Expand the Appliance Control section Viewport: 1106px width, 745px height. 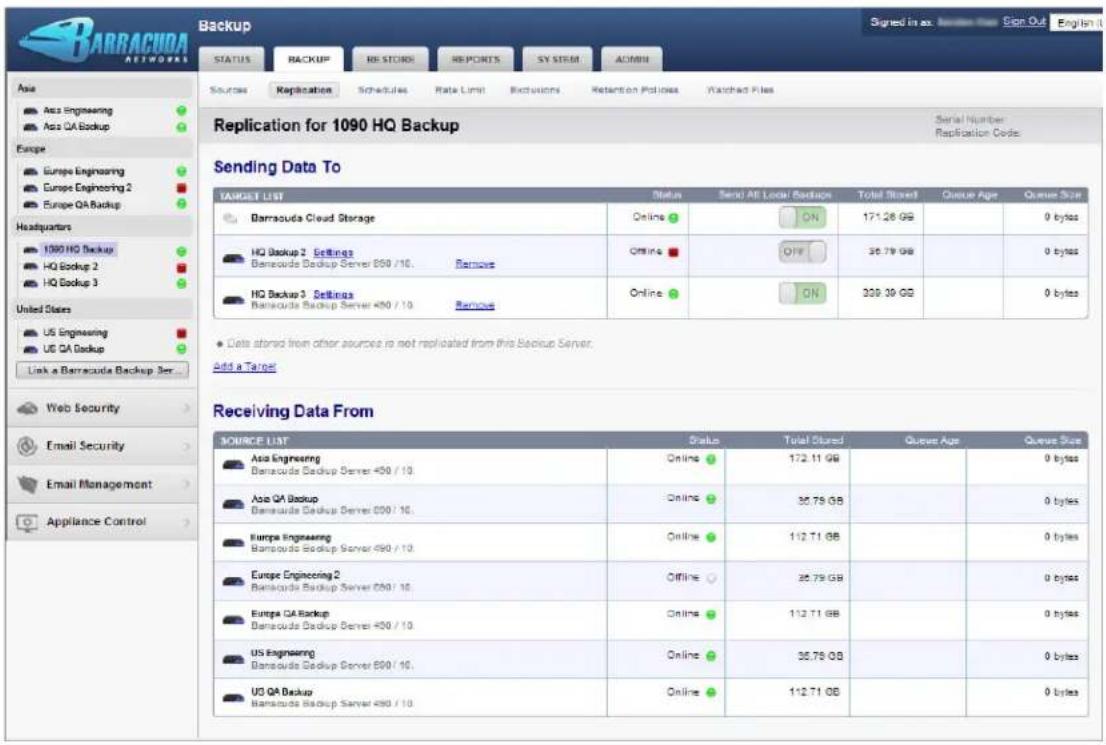point(102,523)
